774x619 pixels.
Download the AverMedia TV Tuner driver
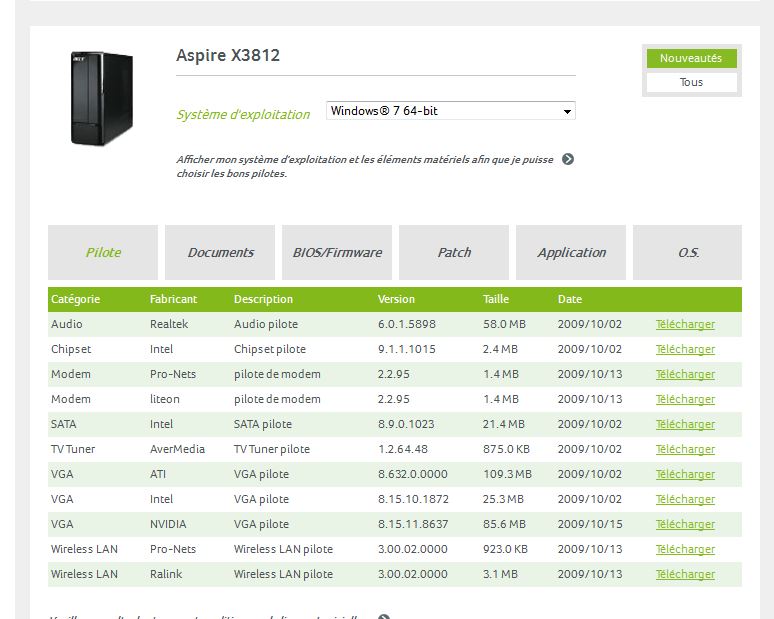tap(685, 450)
